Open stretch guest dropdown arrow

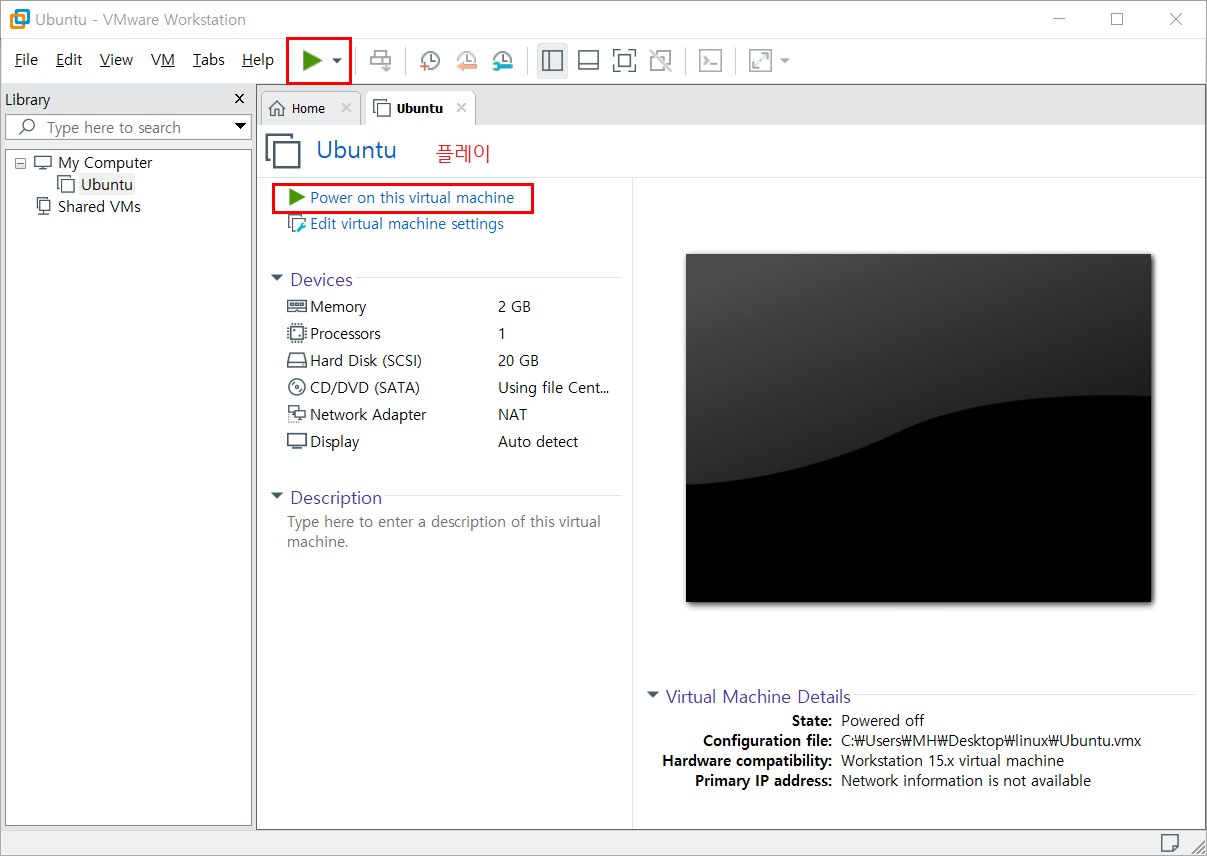(785, 61)
